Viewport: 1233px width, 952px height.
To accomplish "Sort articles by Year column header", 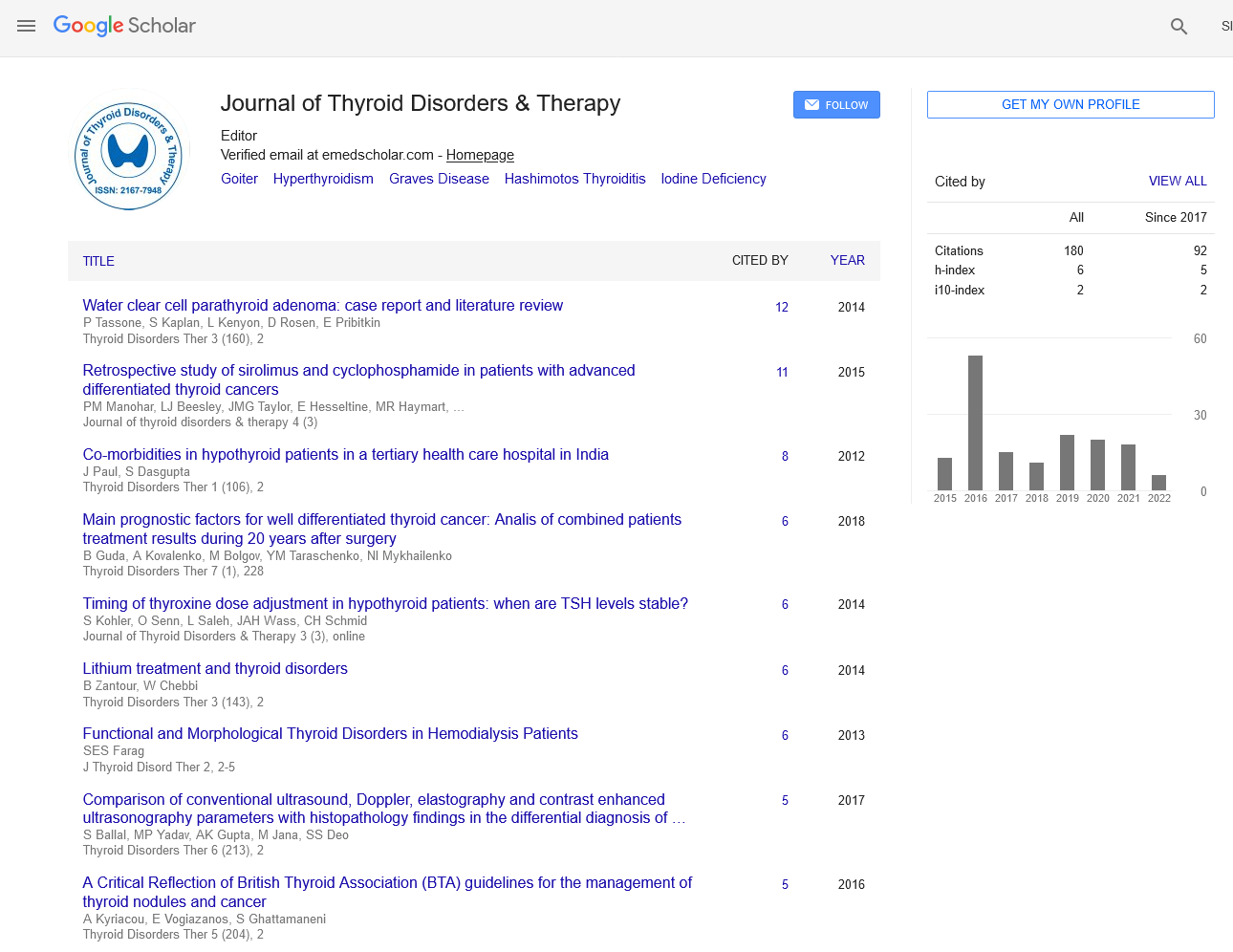I will coord(847,260).
